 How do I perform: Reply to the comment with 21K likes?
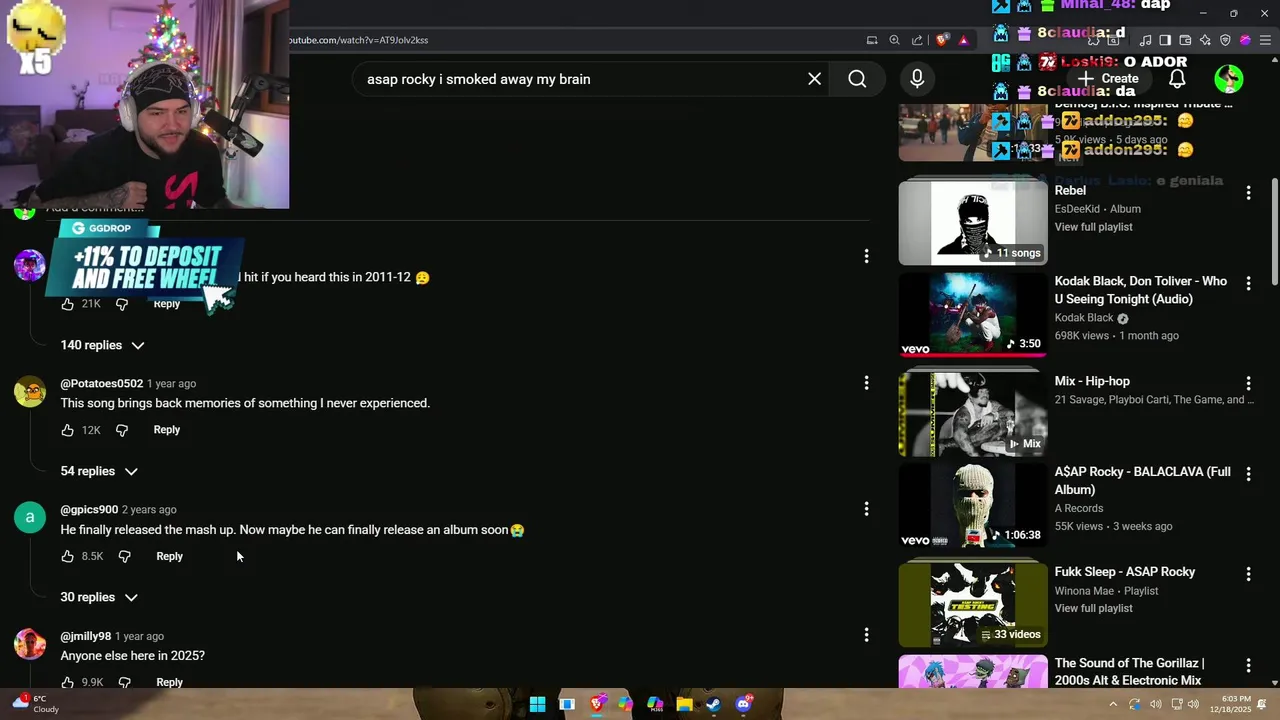[167, 304]
